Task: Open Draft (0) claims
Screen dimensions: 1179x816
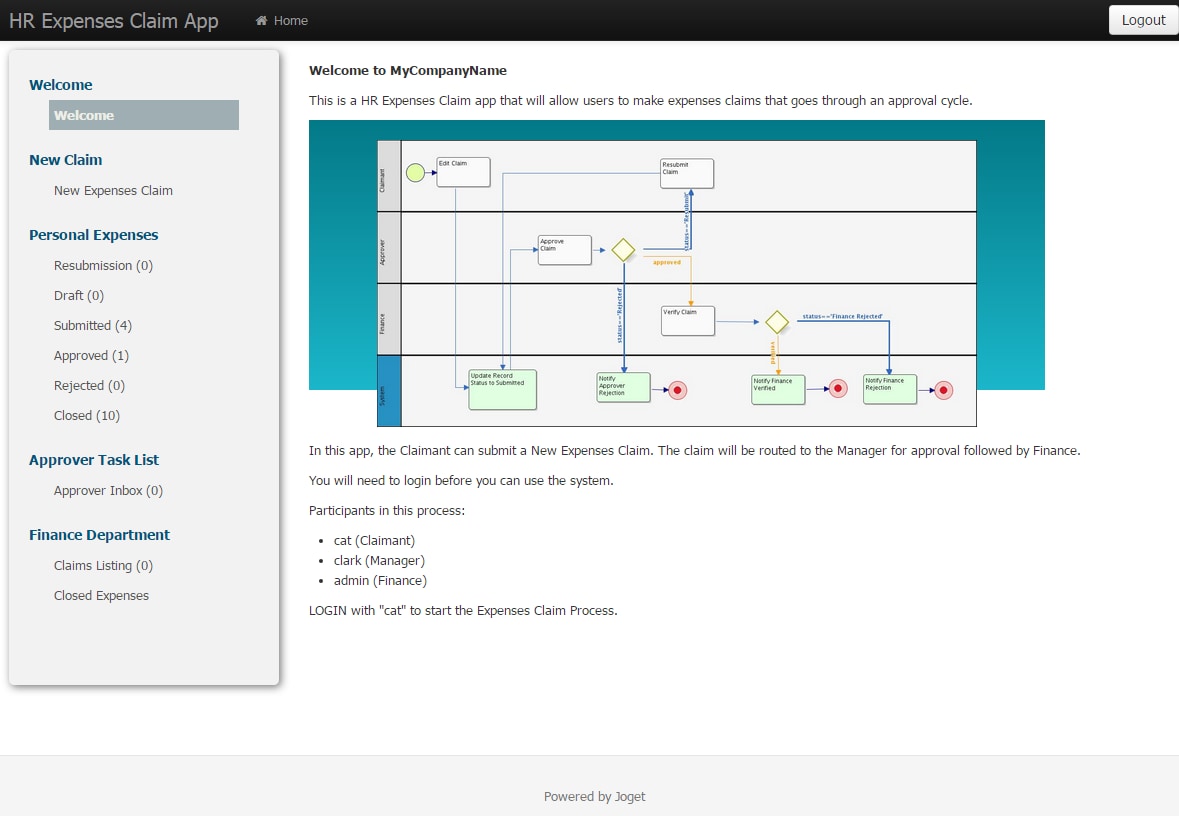Action: coord(78,296)
